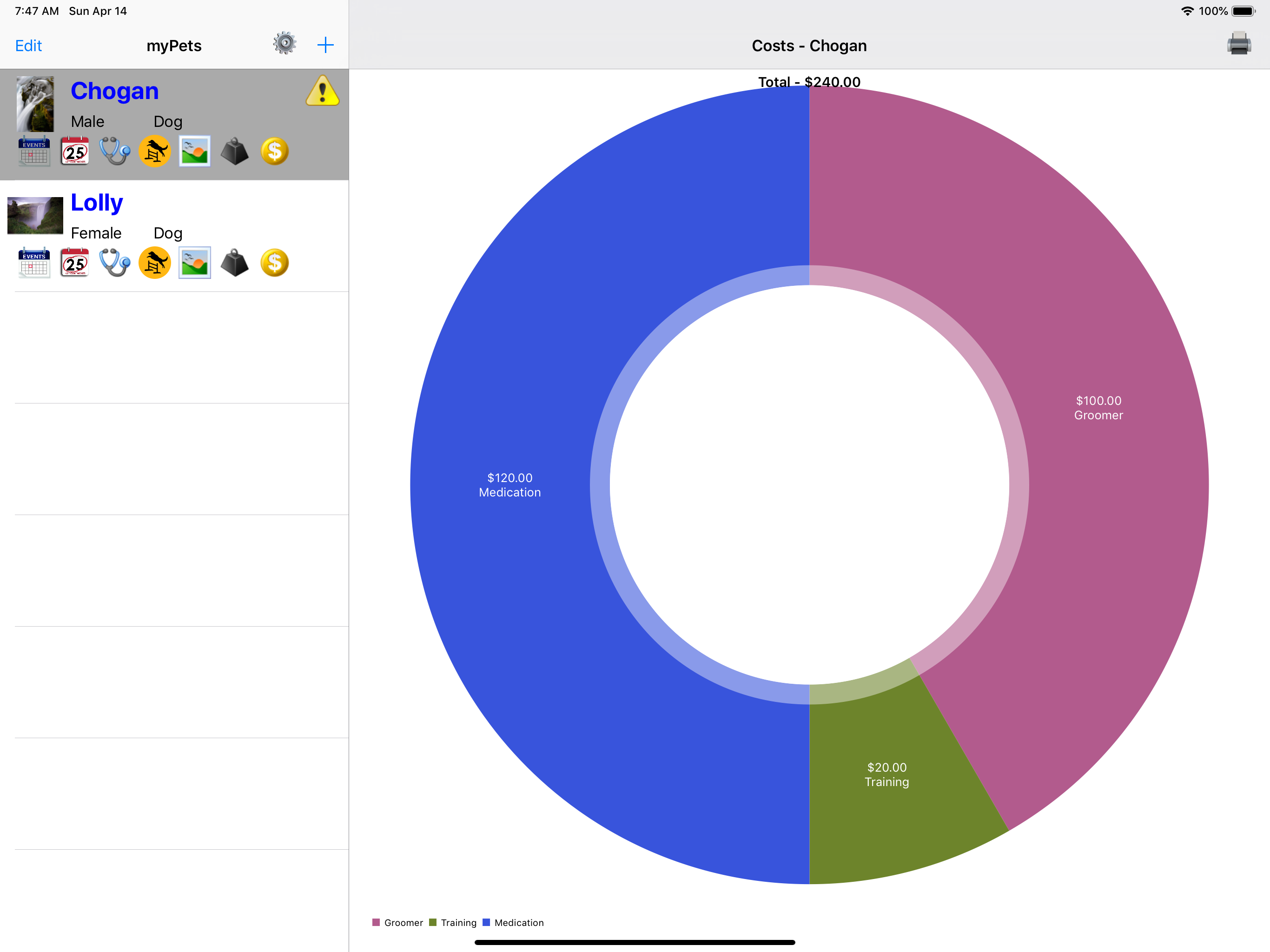Screen dimensions: 1270x952
Task: Tap the $100.00 Groomer chart slice
Action: point(1098,408)
